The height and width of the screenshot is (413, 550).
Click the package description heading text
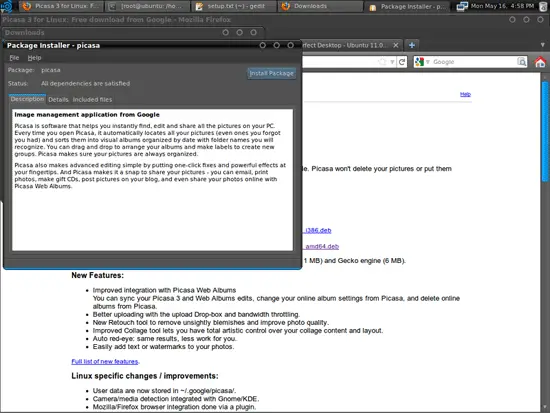pyautogui.click(x=87, y=115)
